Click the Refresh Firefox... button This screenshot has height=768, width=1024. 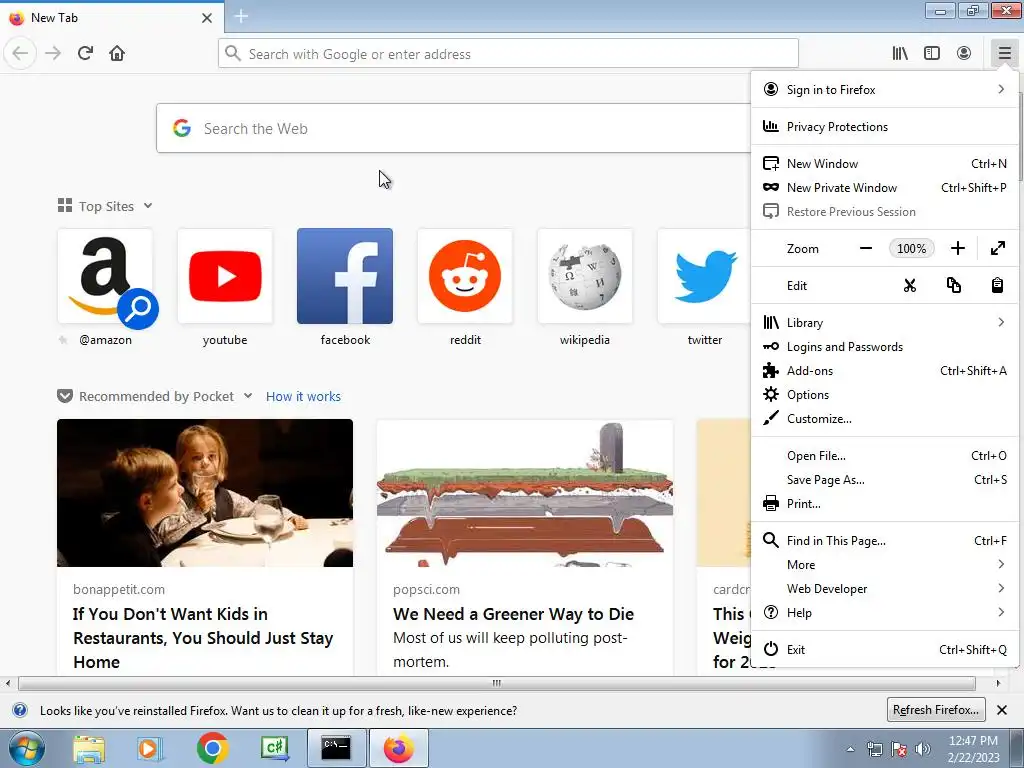[936, 710]
